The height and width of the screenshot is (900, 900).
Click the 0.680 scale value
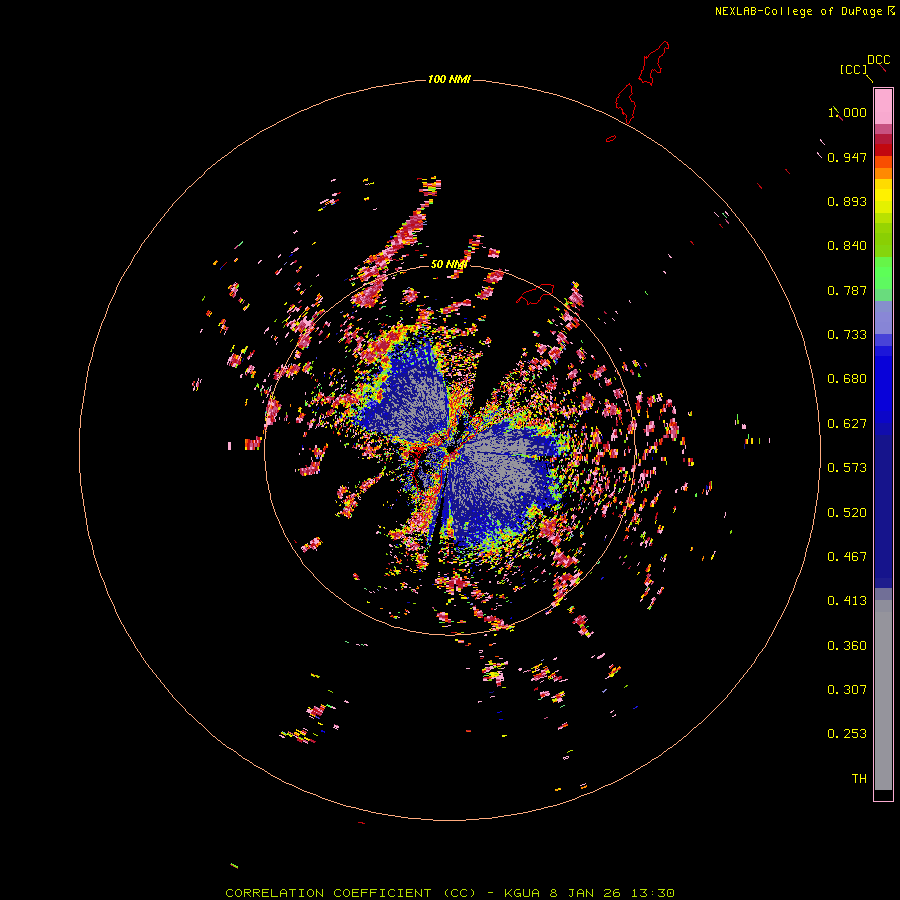click(847, 379)
